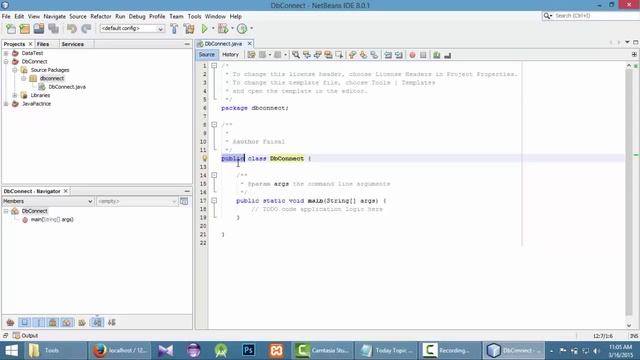This screenshot has width=640, height=360.
Task: Toggle Fully Qualified Names in Navigator
Action: pyautogui.click(x=82, y=322)
